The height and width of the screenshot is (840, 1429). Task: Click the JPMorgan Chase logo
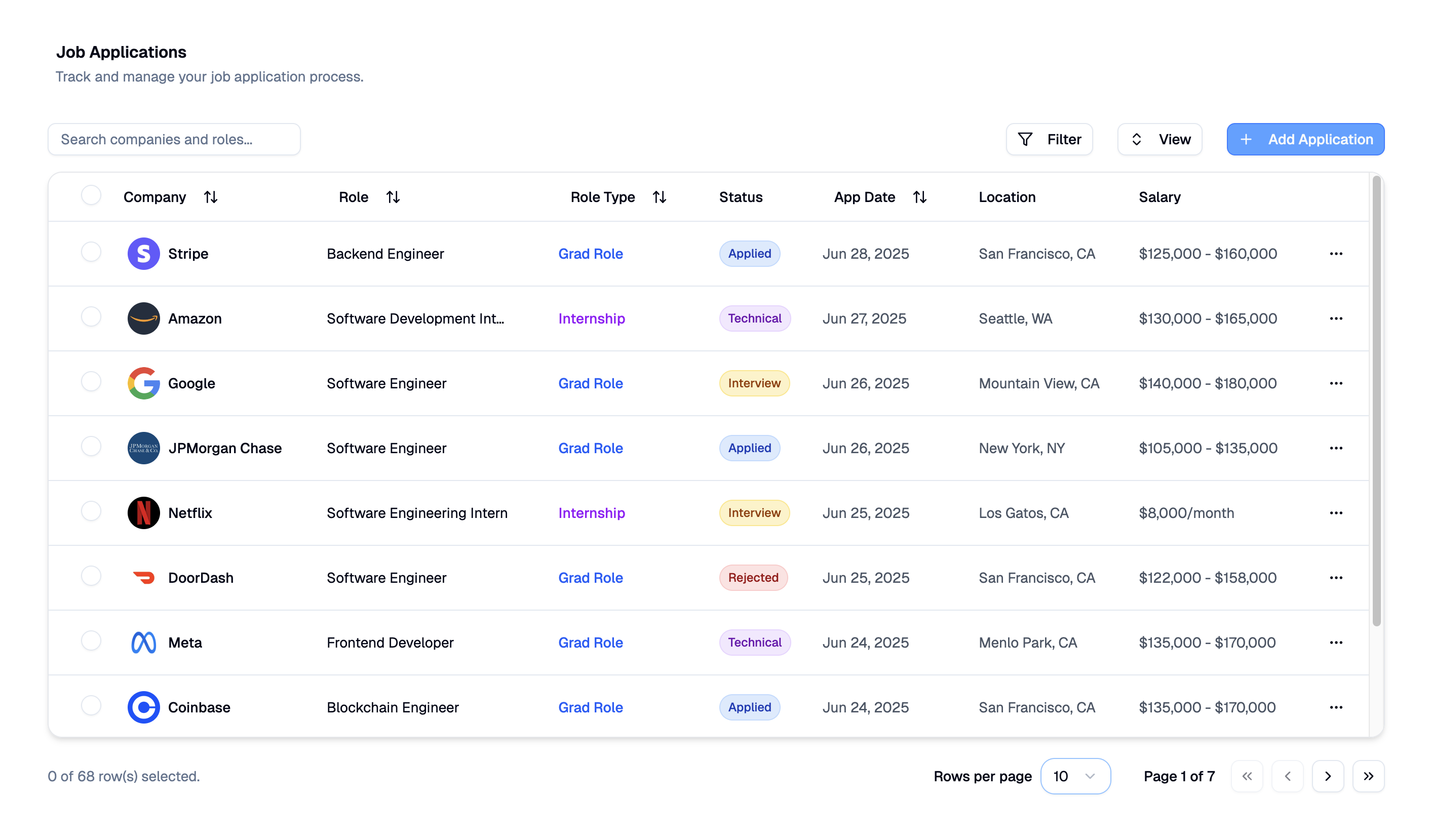click(143, 448)
